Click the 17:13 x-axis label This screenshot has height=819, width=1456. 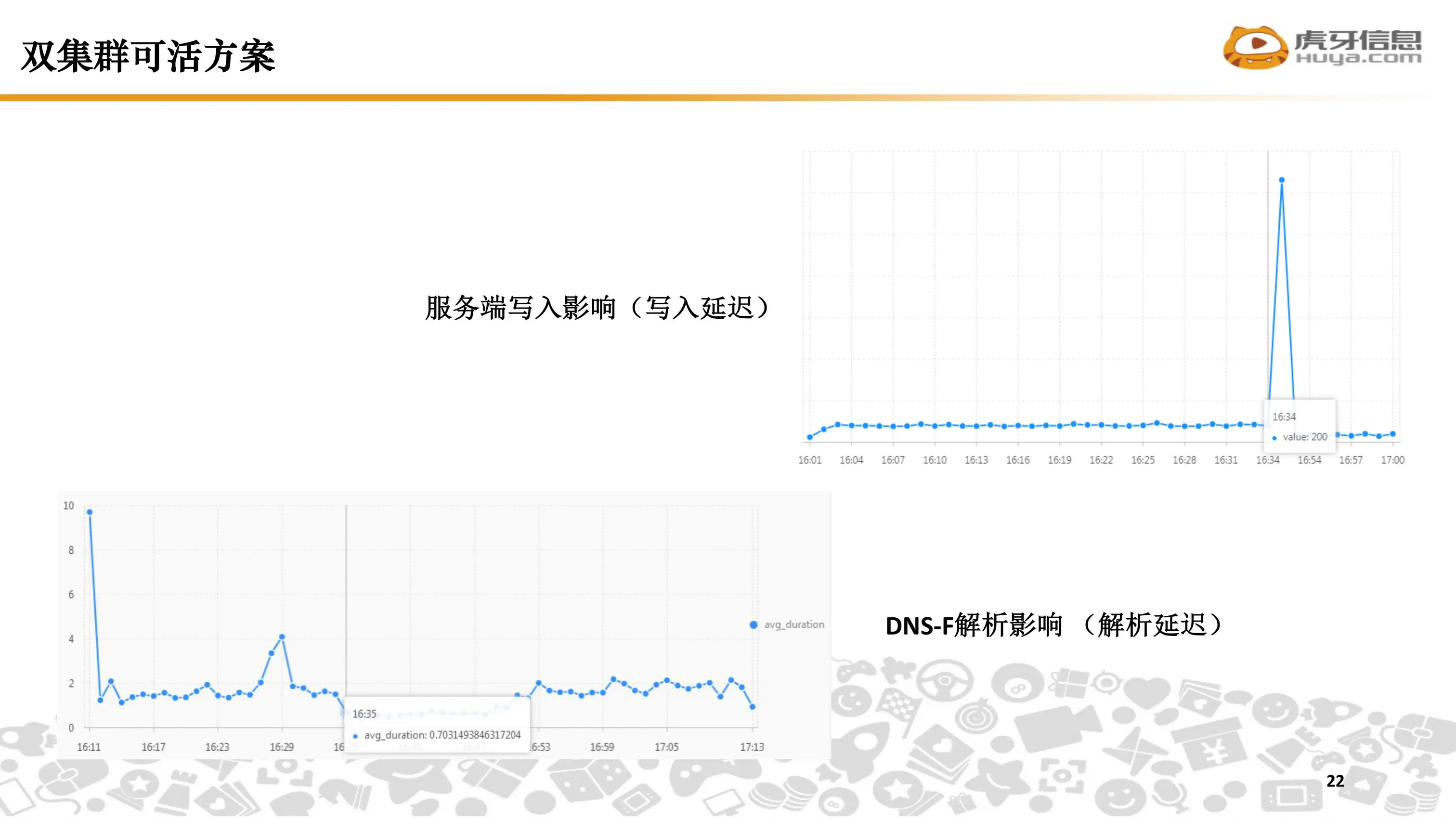coord(752,747)
